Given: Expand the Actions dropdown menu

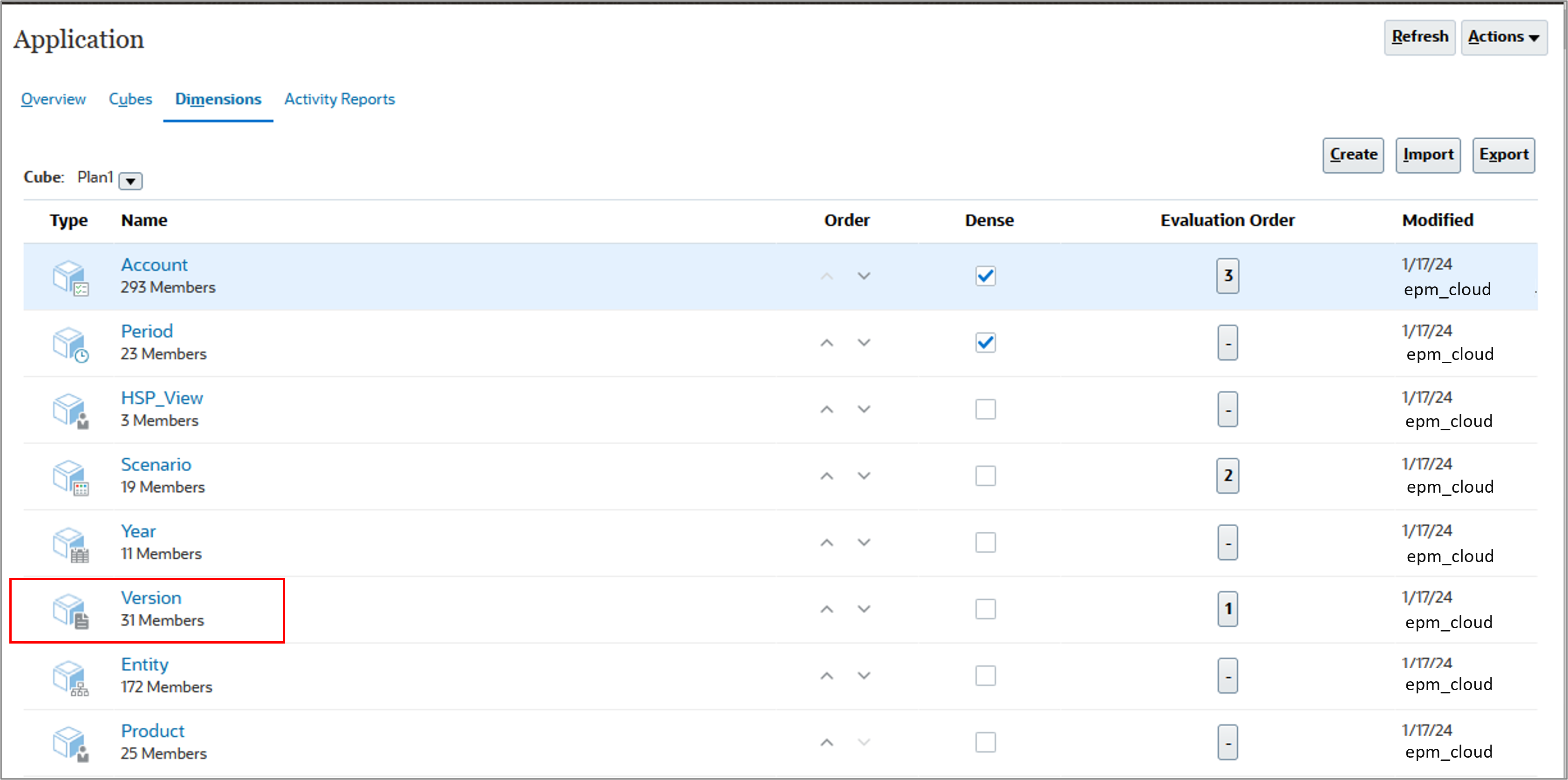Looking at the screenshot, I should coord(1503,37).
